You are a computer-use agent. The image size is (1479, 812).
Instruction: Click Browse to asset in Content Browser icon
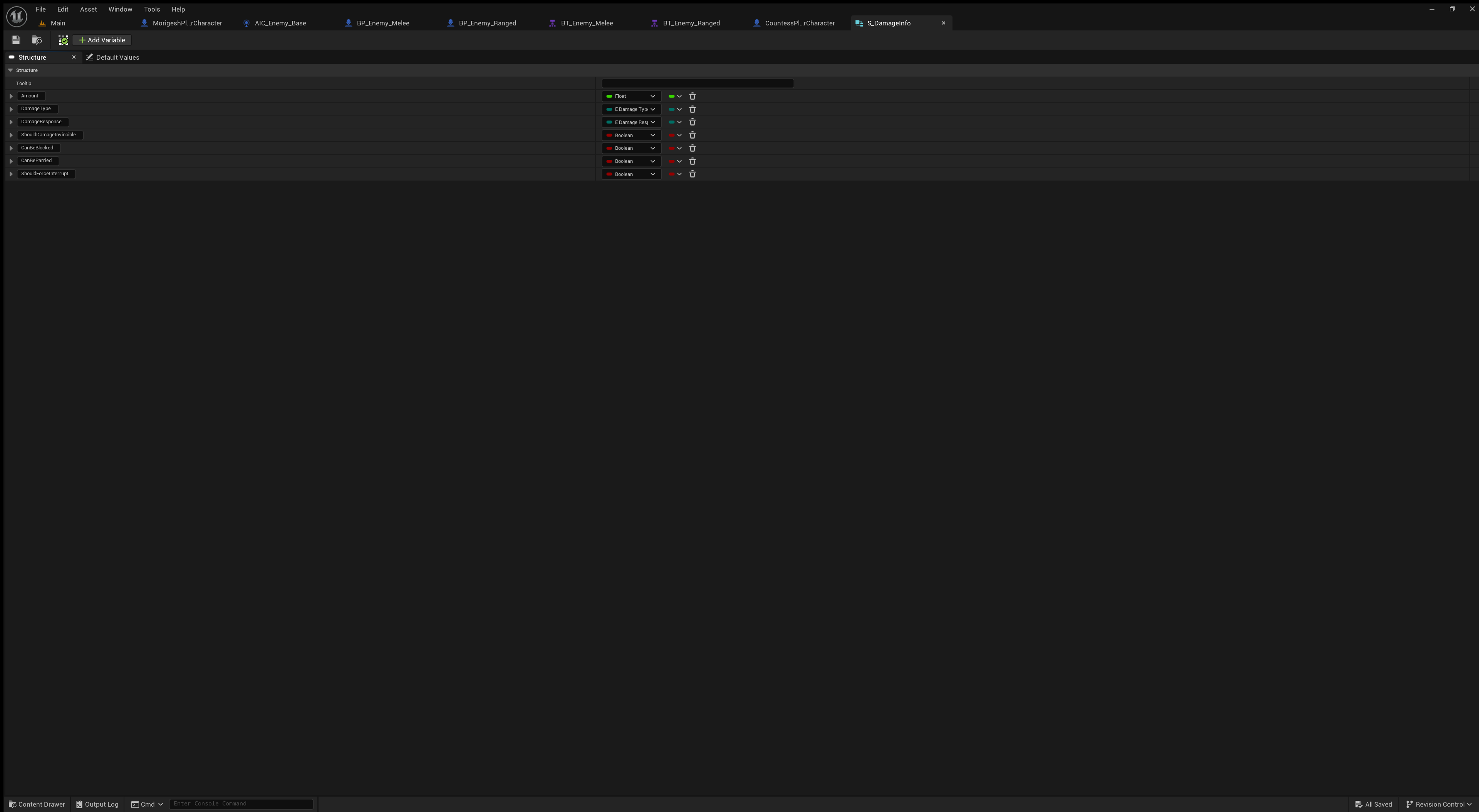[37, 40]
